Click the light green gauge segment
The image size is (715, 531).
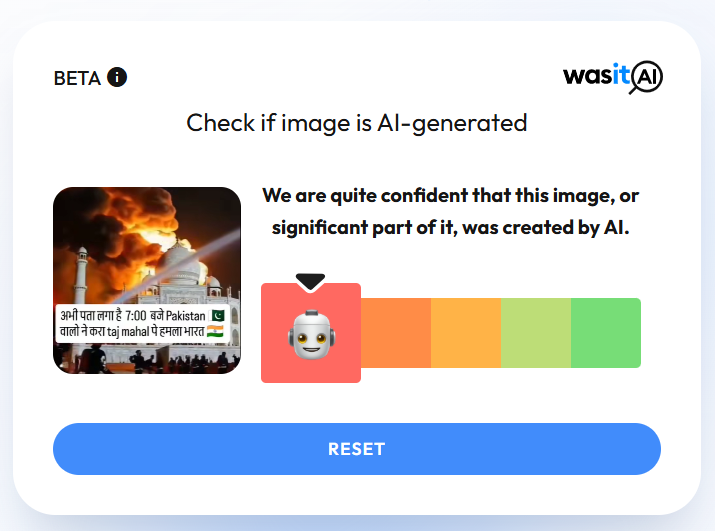coord(536,333)
